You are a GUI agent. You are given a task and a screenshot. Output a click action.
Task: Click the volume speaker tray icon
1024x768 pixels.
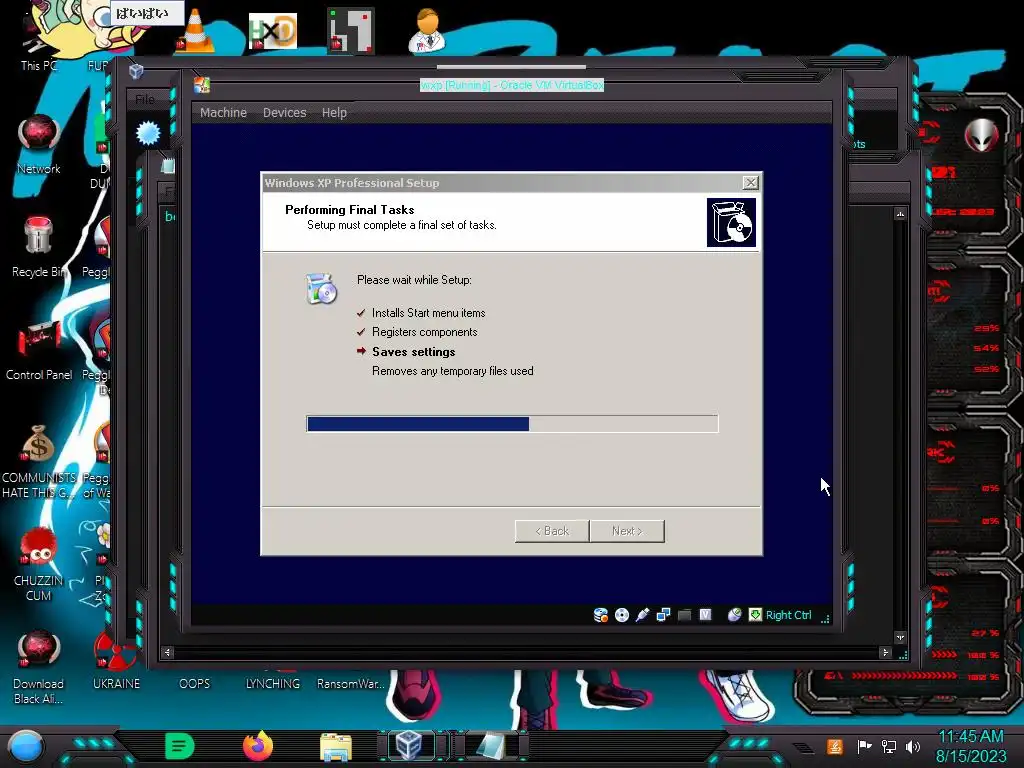[913, 746]
